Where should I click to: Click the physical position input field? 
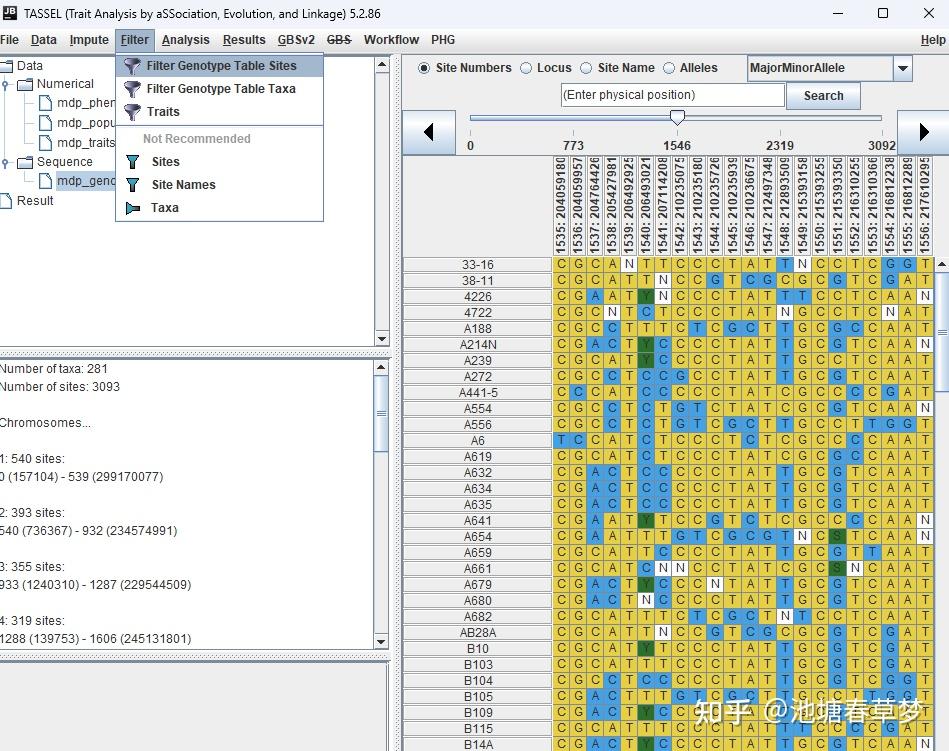[x=672, y=95]
